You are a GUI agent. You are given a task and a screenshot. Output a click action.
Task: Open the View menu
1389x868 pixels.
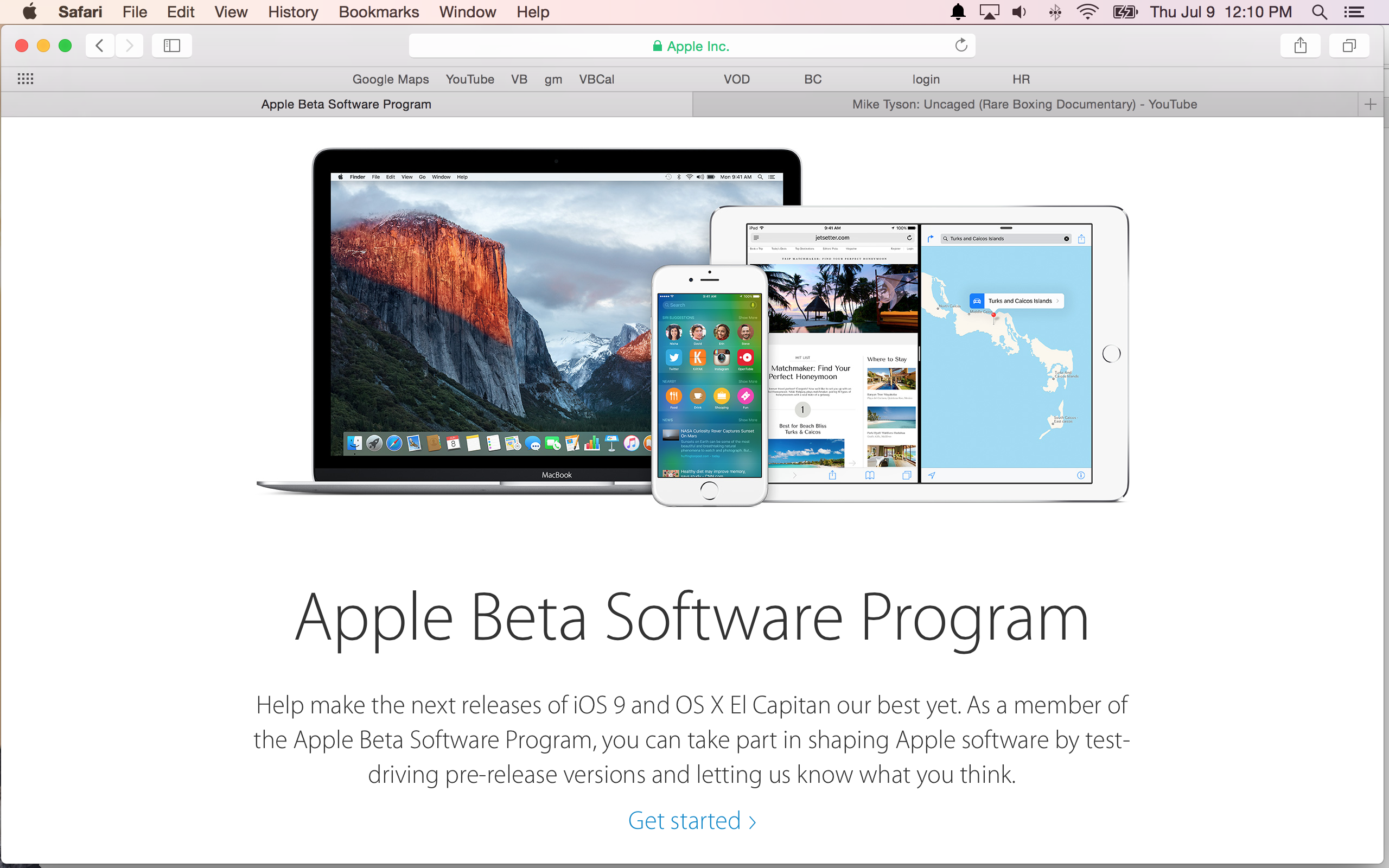point(231,12)
